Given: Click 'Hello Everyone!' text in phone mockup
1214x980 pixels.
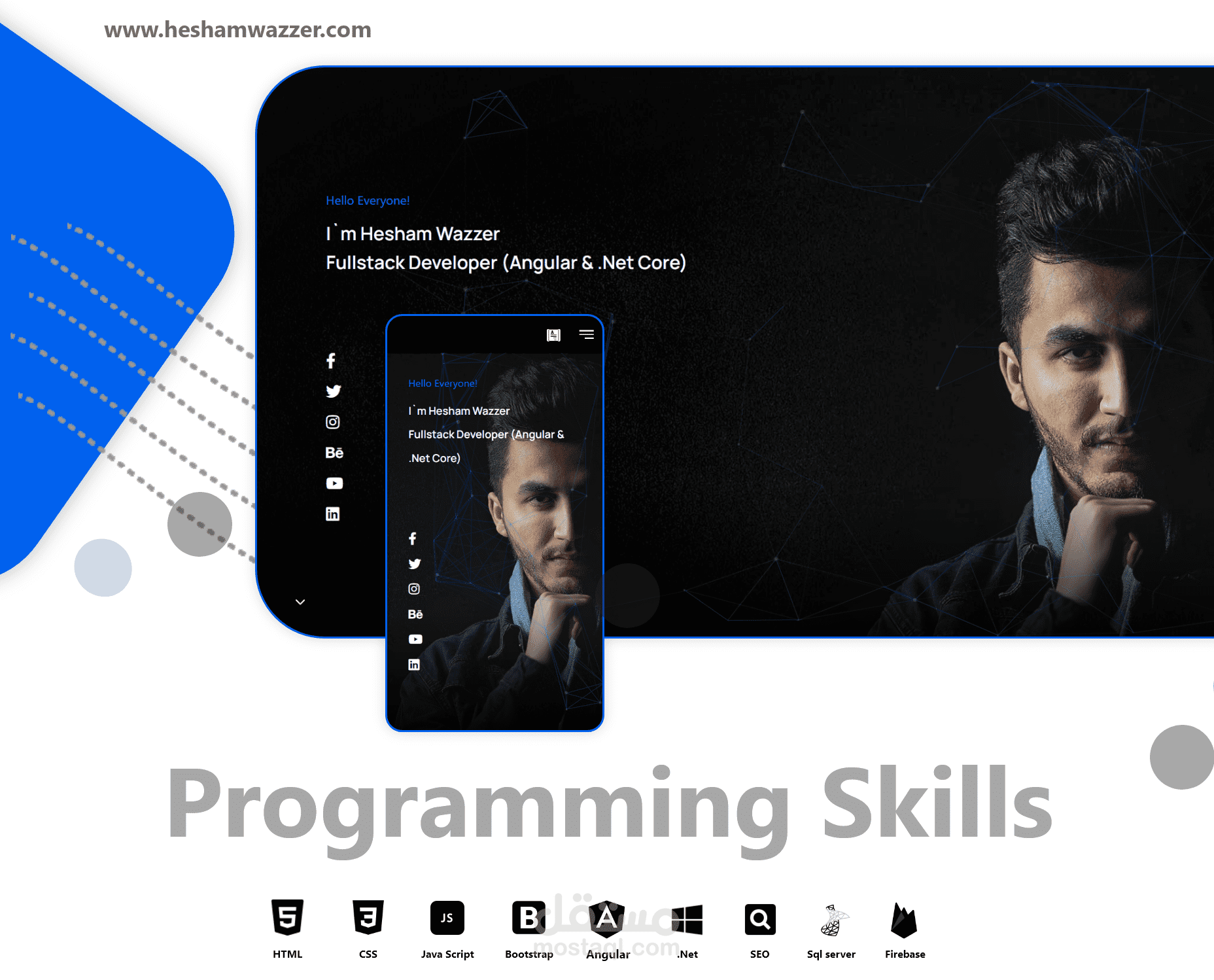Looking at the screenshot, I should point(443,383).
